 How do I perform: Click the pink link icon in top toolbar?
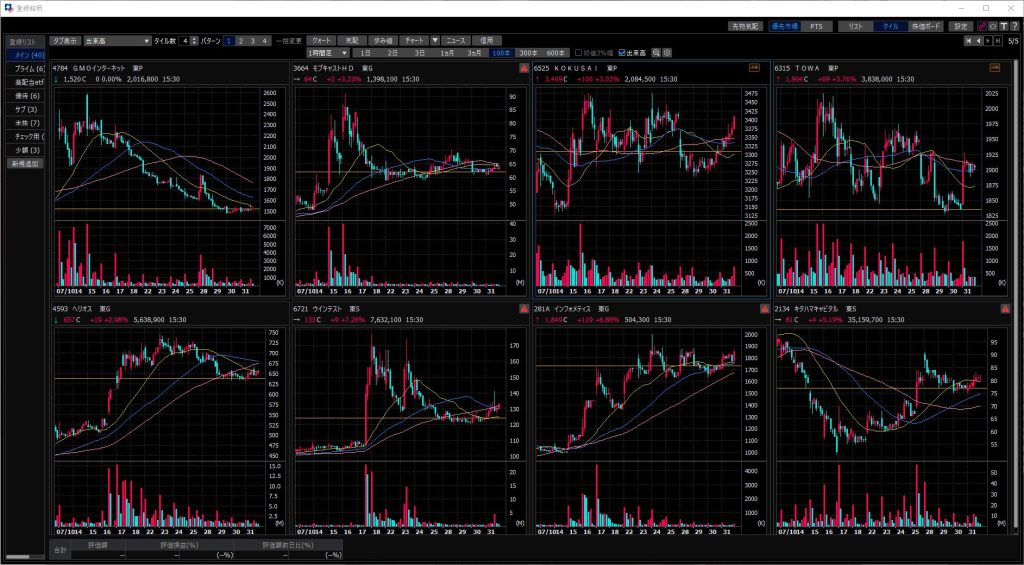(x=981, y=26)
